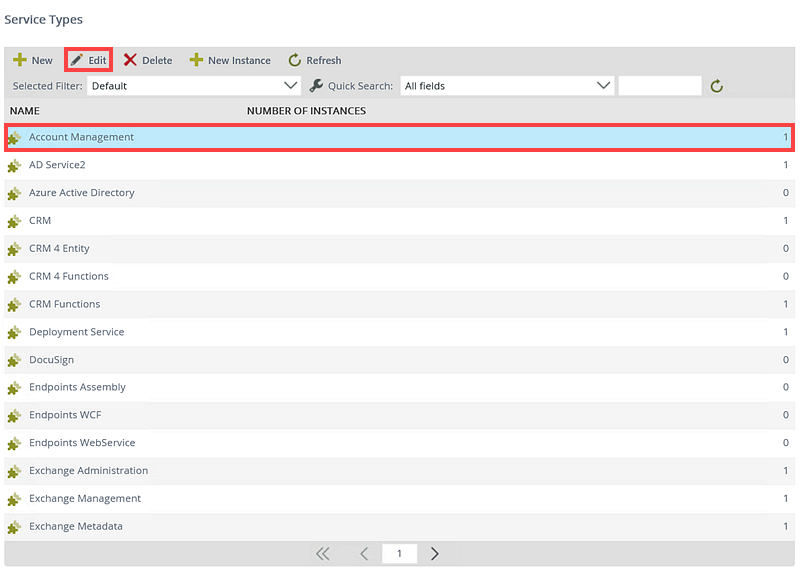Go to the first page of results
The width and height of the screenshot is (800, 570).
[x=322, y=554]
